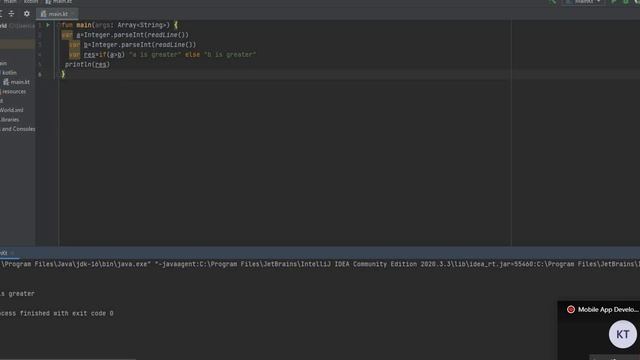Click 'Process finished with exit code 0' text
Image resolution: width=640 pixels, height=360 pixels.
(57, 313)
